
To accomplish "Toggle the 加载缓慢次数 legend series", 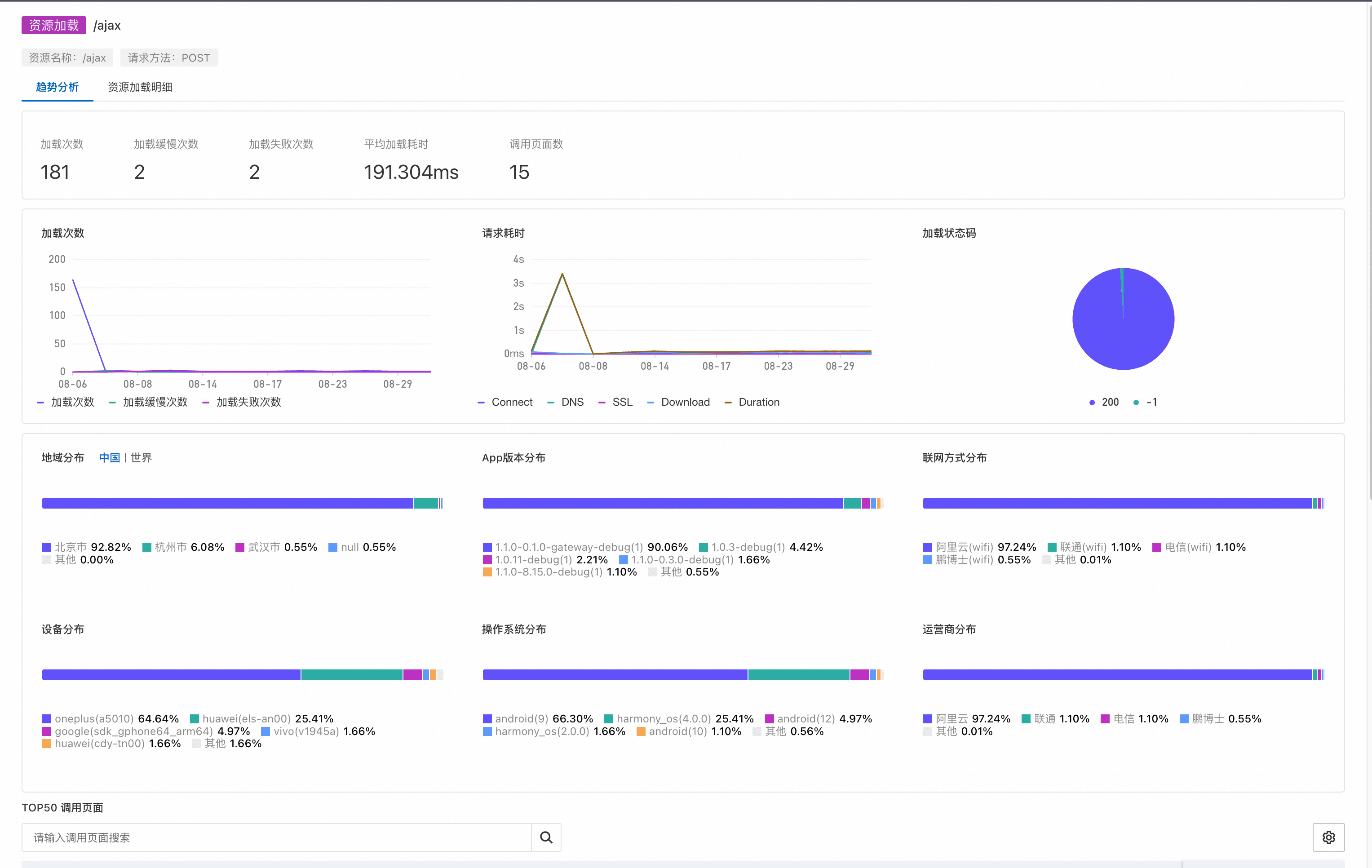I will tap(148, 402).
